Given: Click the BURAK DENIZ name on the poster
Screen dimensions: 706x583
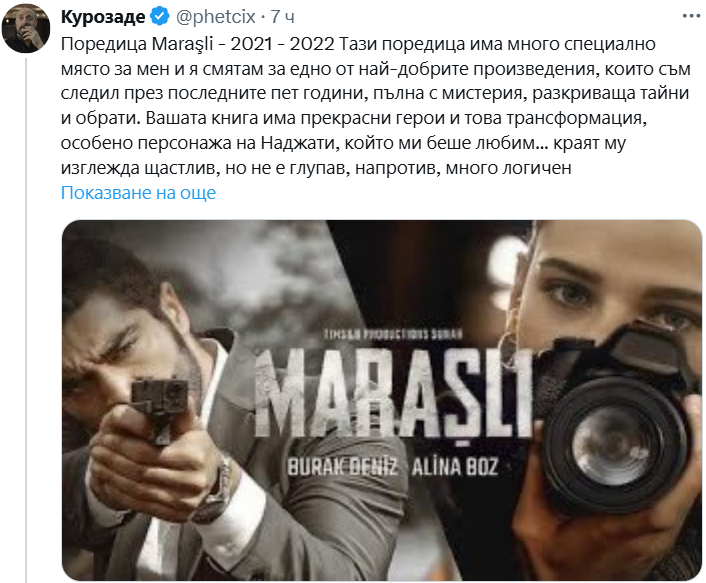Looking at the screenshot, I should (x=343, y=467).
